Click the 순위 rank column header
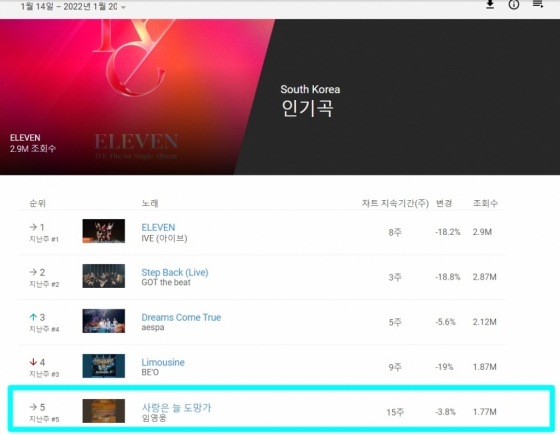This screenshot has height=435, width=560. pos(37,203)
